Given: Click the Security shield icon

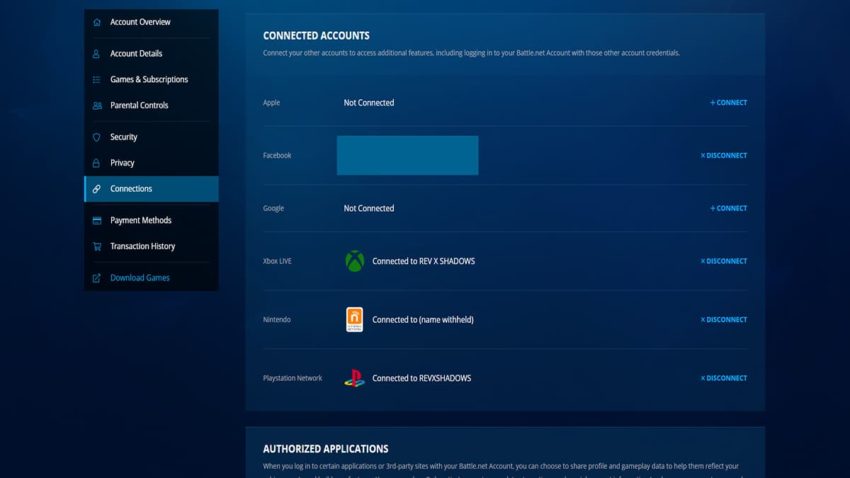Looking at the screenshot, I should click(96, 137).
